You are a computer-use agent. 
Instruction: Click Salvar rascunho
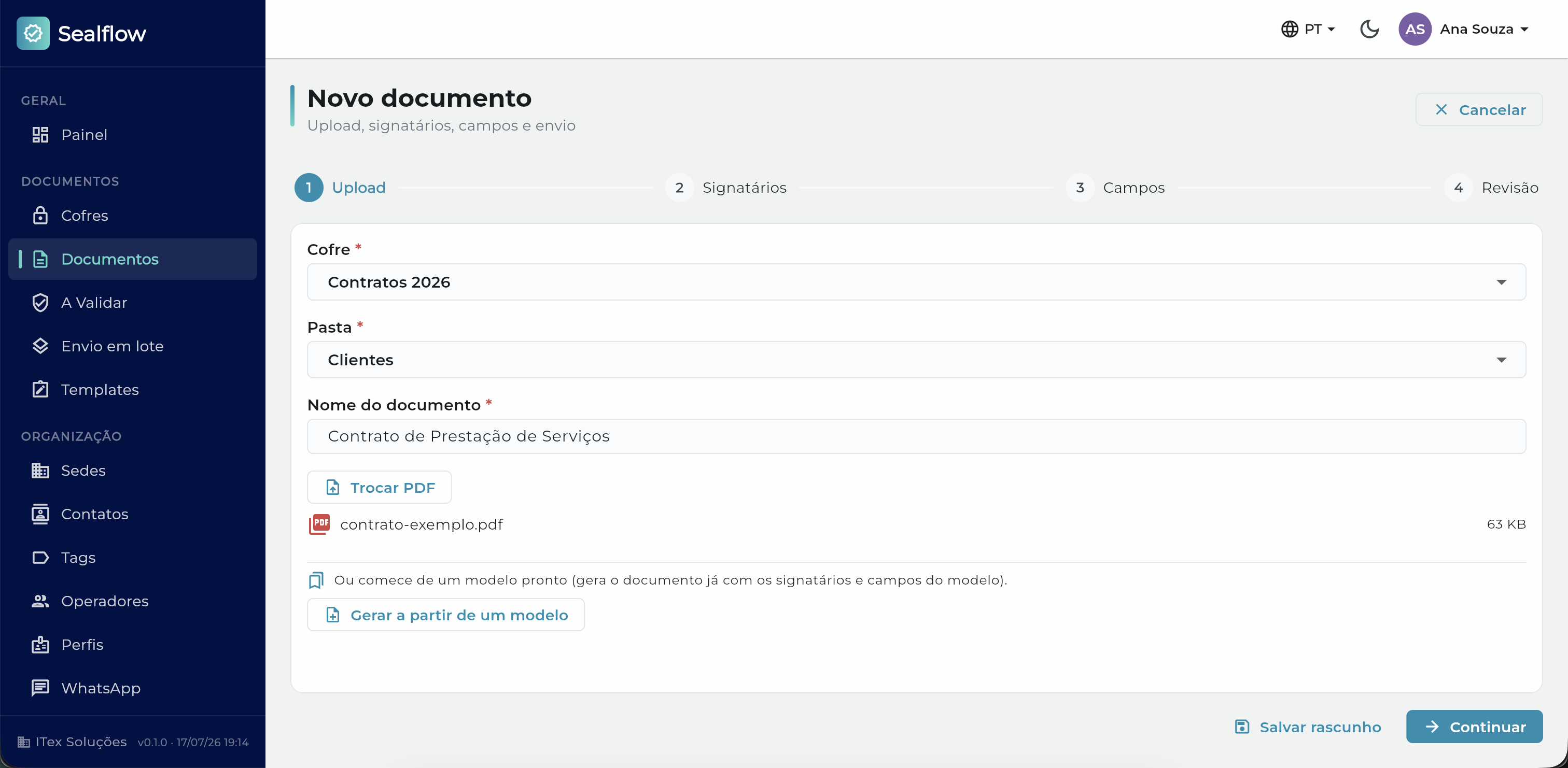[1308, 727]
